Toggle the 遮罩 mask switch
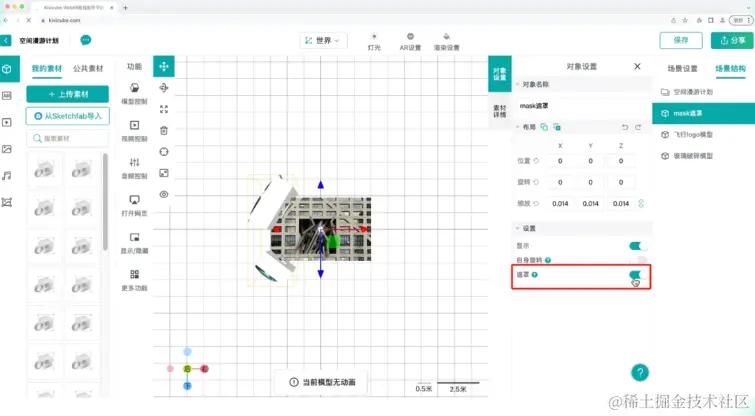Image resolution: width=755 pixels, height=416 pixels. (638, 275)
